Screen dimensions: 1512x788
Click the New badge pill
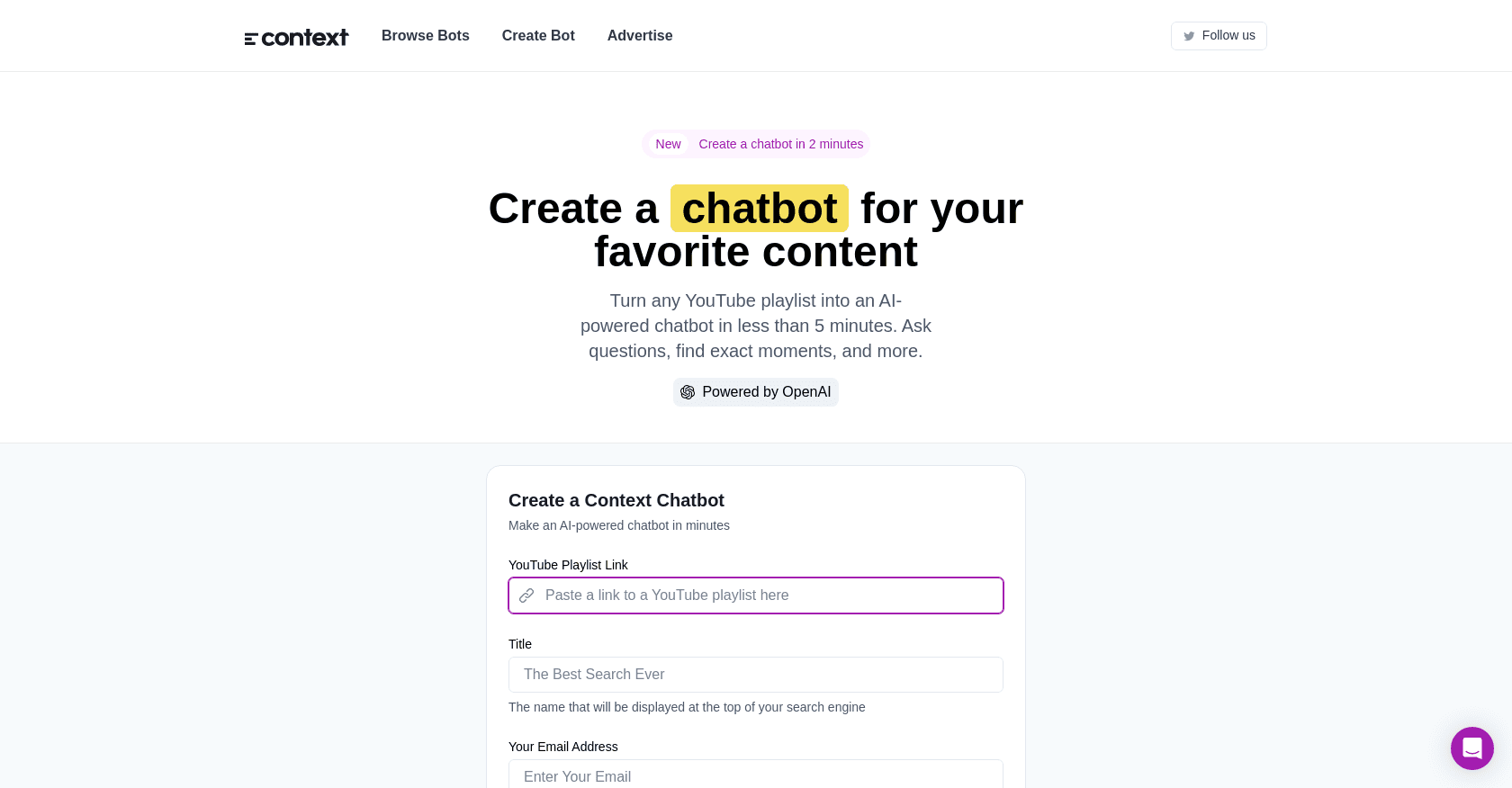tap(668, 144)
